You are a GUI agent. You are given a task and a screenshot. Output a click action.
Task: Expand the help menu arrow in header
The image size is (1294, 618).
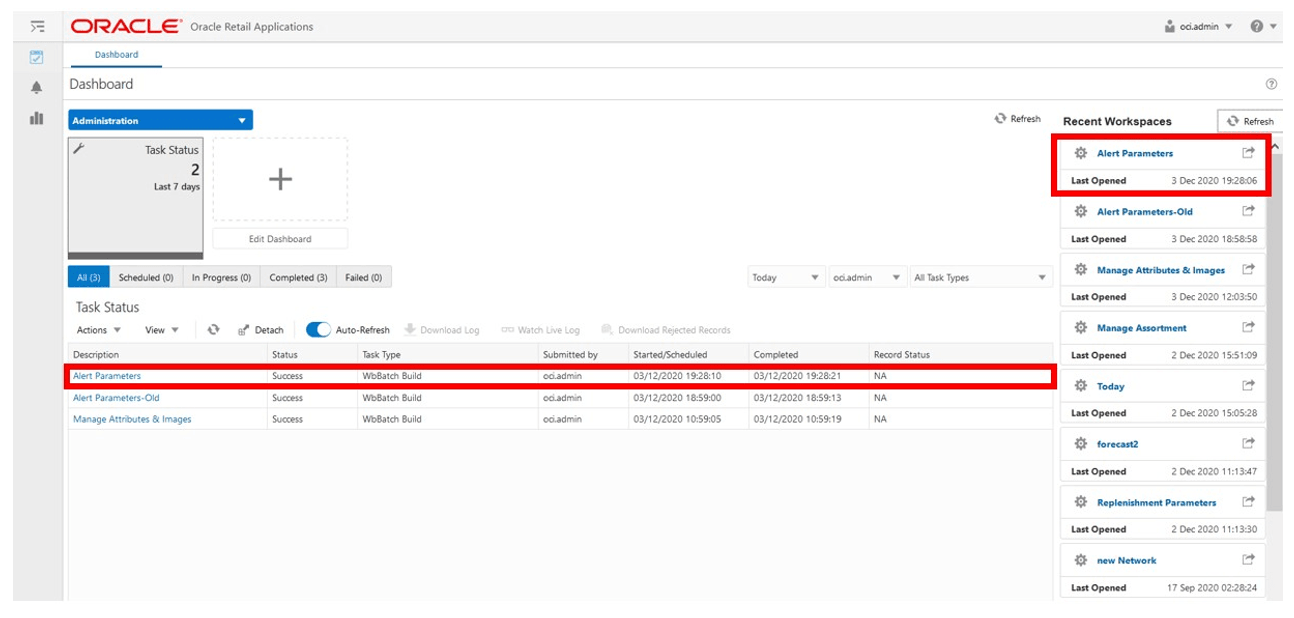coord(1274,27)
